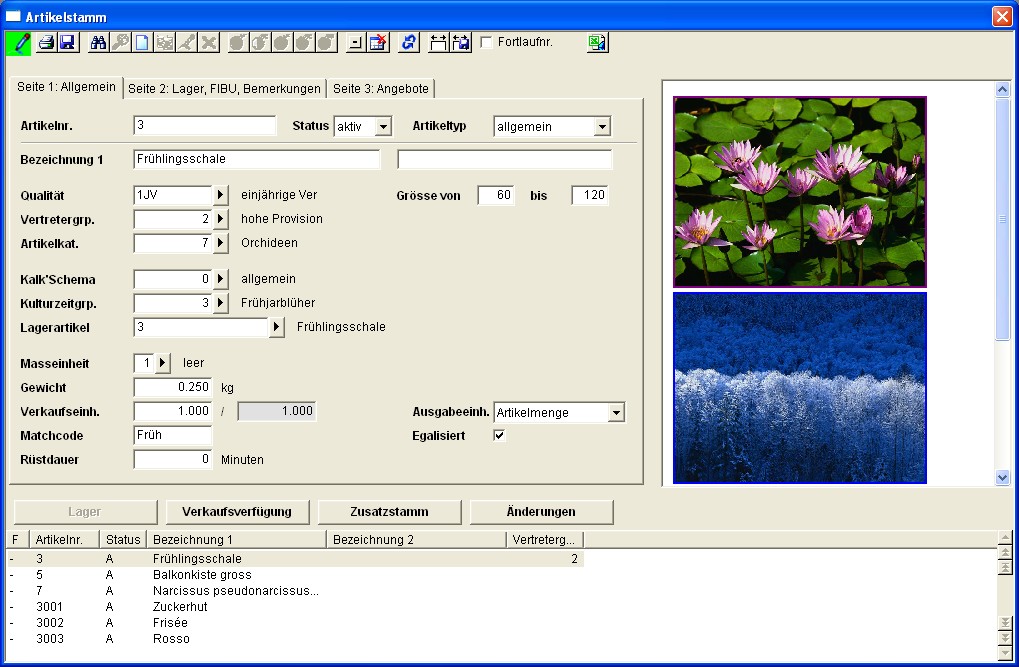Click the image panel scroll-up arrow
Screen dimensions: 1019x667
1002,90
